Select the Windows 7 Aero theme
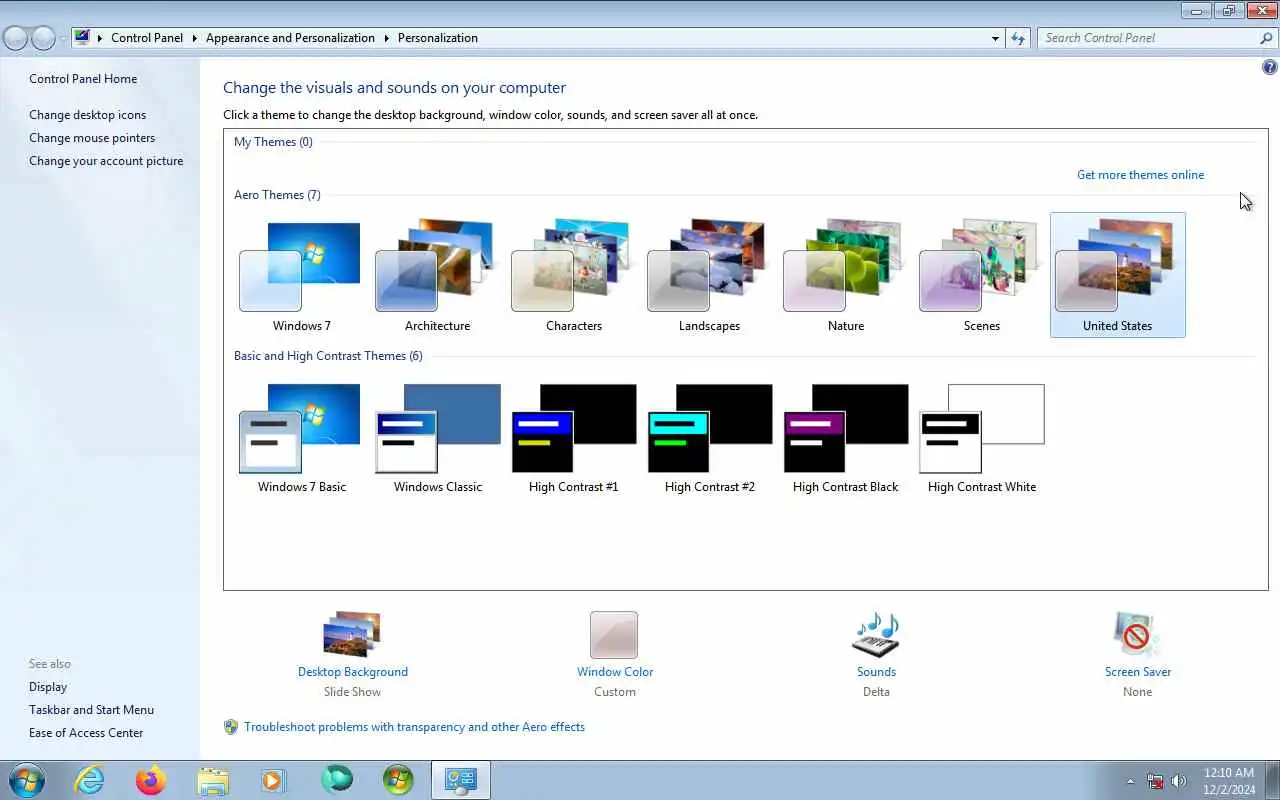The height and width of the screenshot is (800, 1280). (301, 275)
